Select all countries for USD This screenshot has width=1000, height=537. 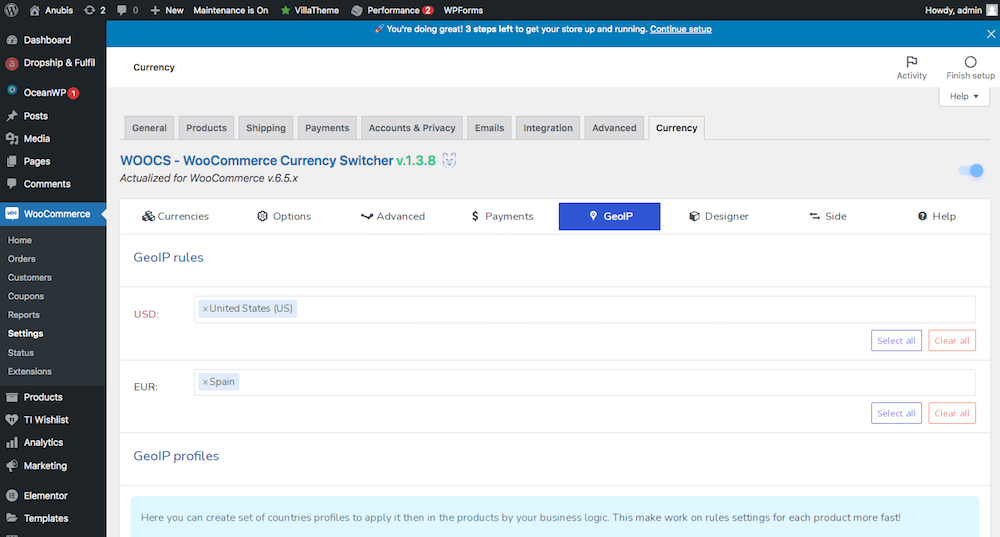[896, 341]
